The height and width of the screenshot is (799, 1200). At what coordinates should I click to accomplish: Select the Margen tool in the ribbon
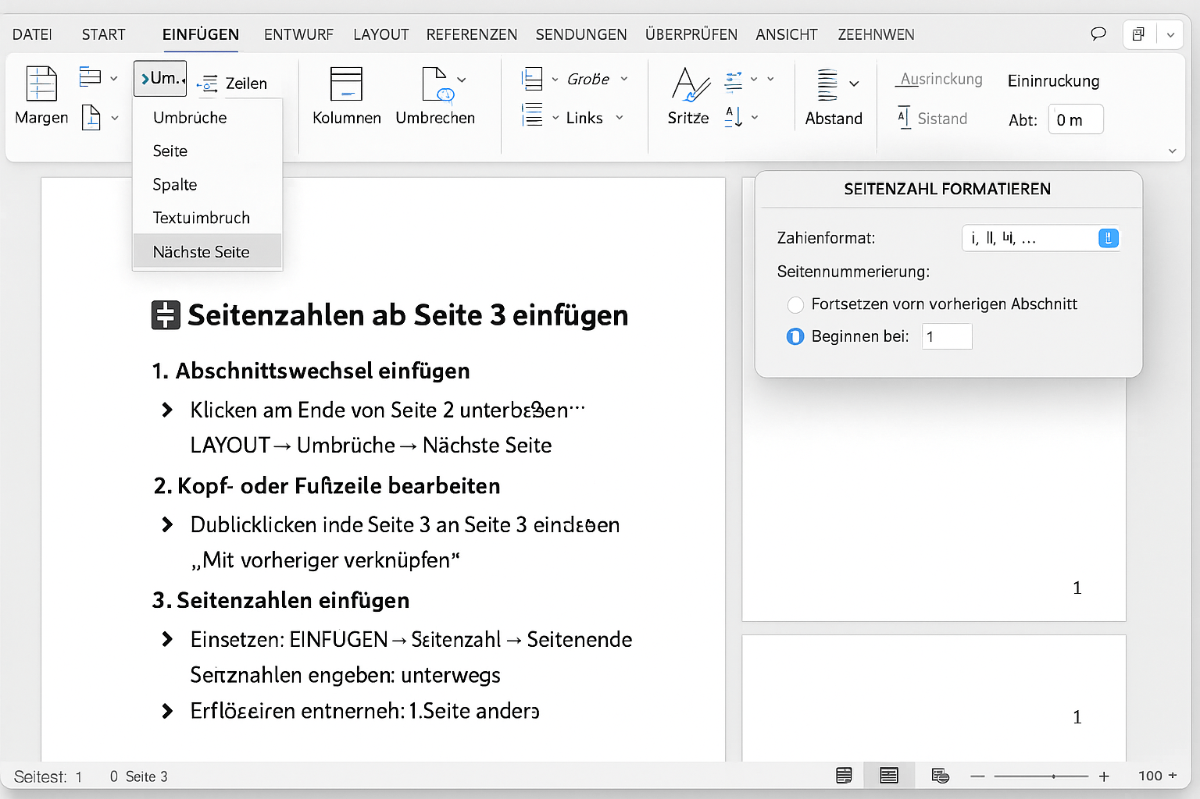(x=40, y=95)
